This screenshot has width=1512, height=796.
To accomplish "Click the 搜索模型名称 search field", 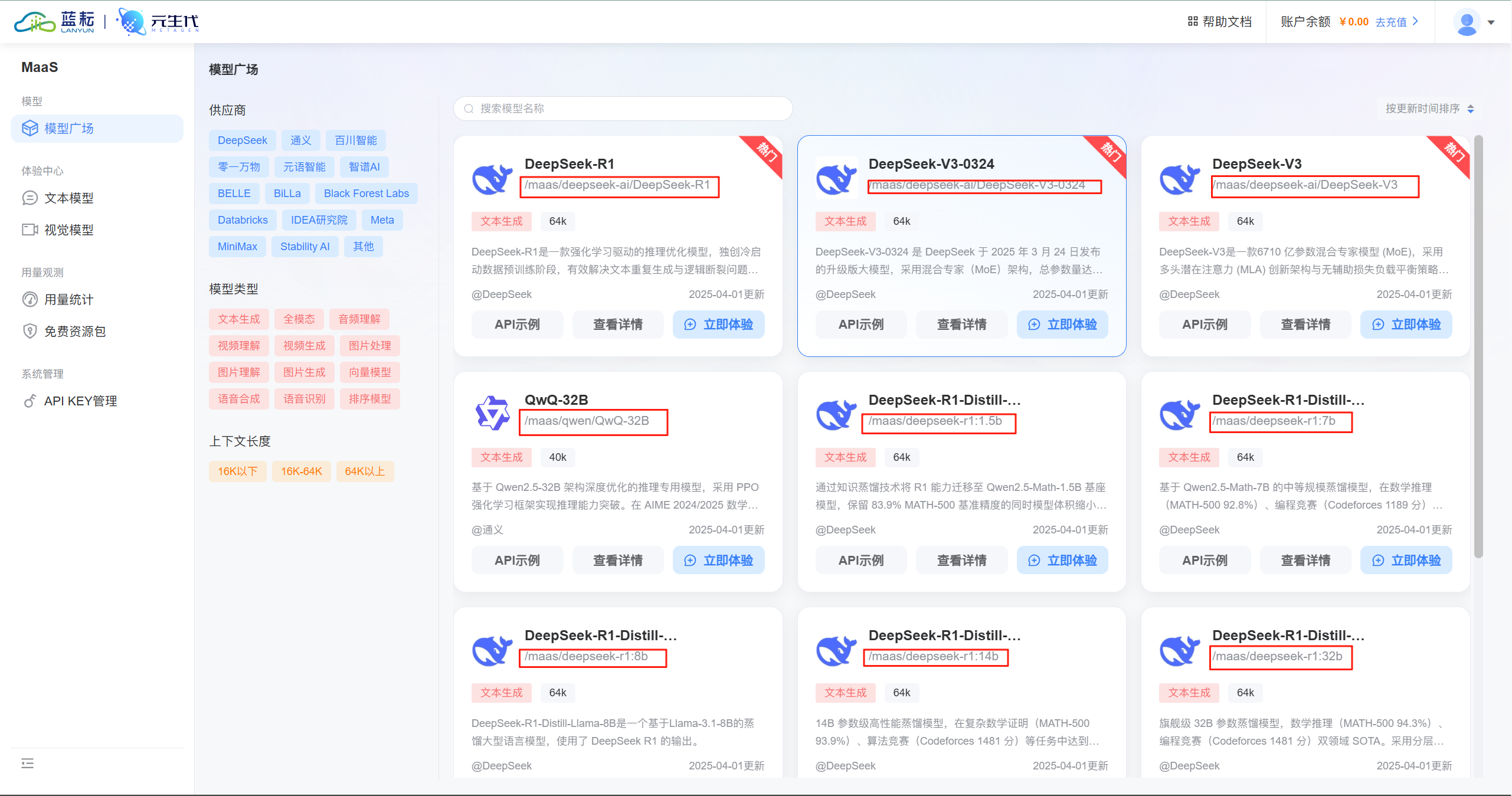I will point(623,109).
